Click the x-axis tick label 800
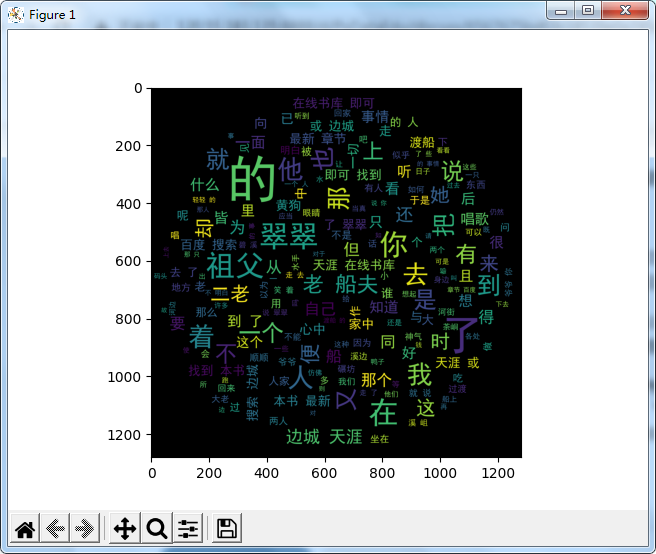This screenshot has width=656, height=554. 382,473
